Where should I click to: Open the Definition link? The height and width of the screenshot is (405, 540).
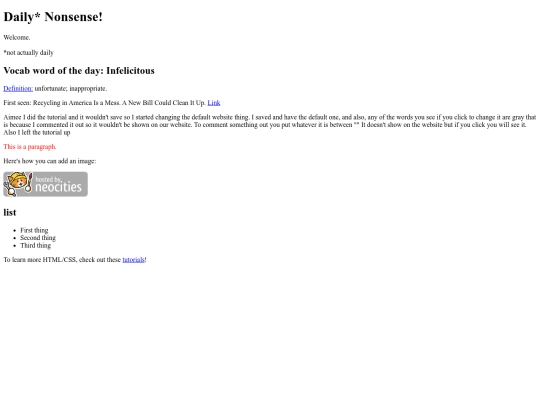point(18,89)
